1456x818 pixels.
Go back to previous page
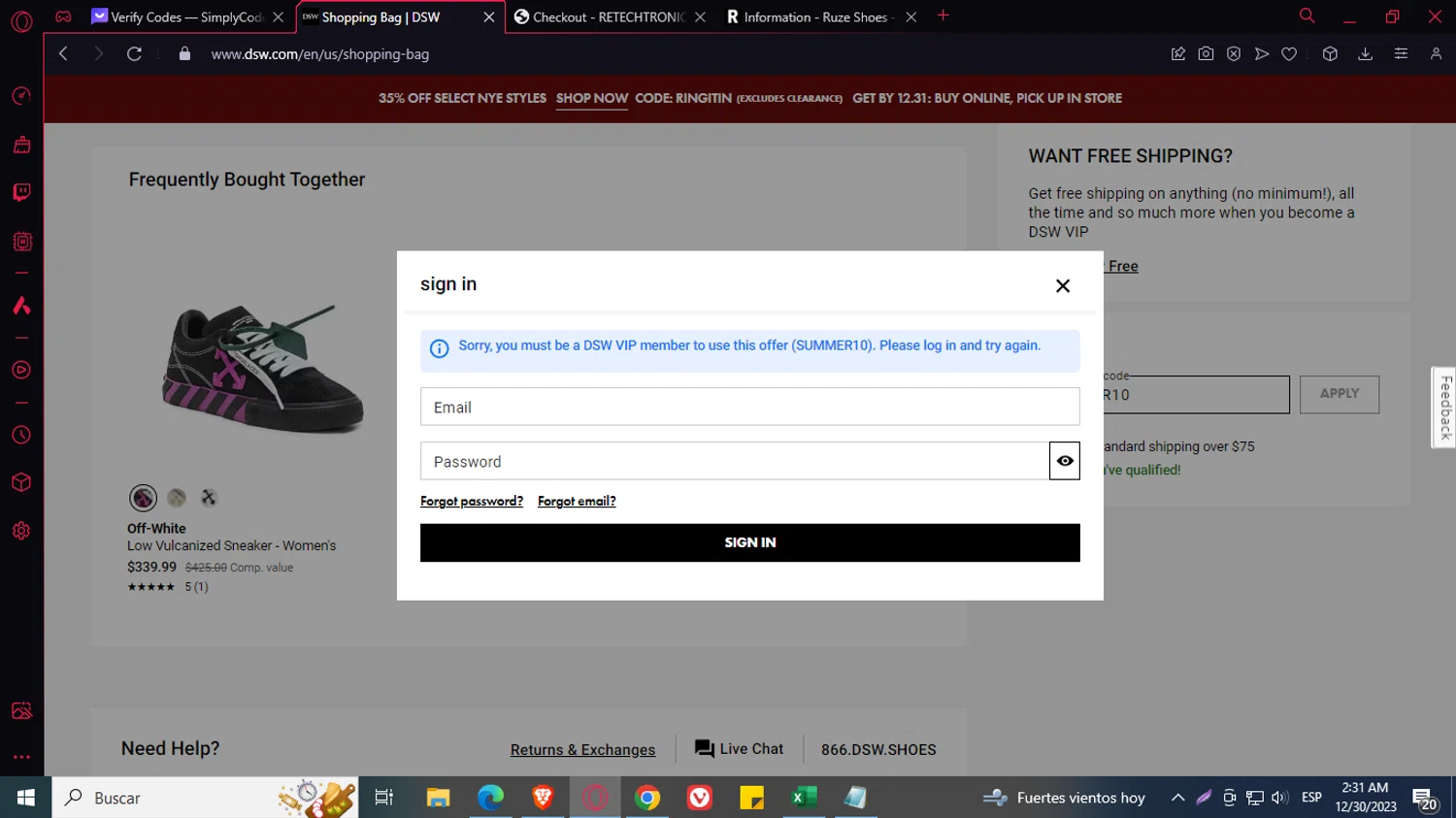[63, 54]
